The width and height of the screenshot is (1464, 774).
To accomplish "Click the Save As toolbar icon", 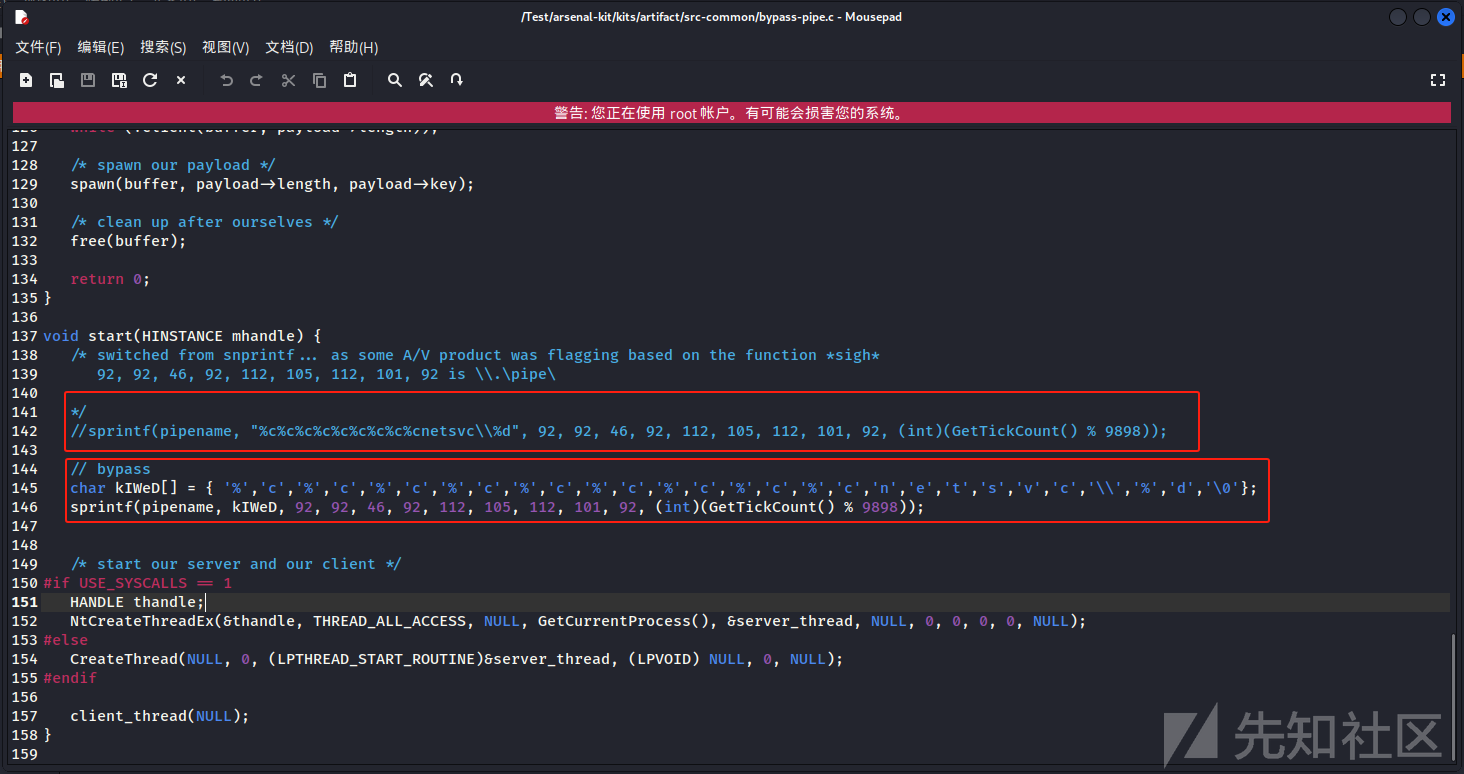I will (x=119, y=80).
